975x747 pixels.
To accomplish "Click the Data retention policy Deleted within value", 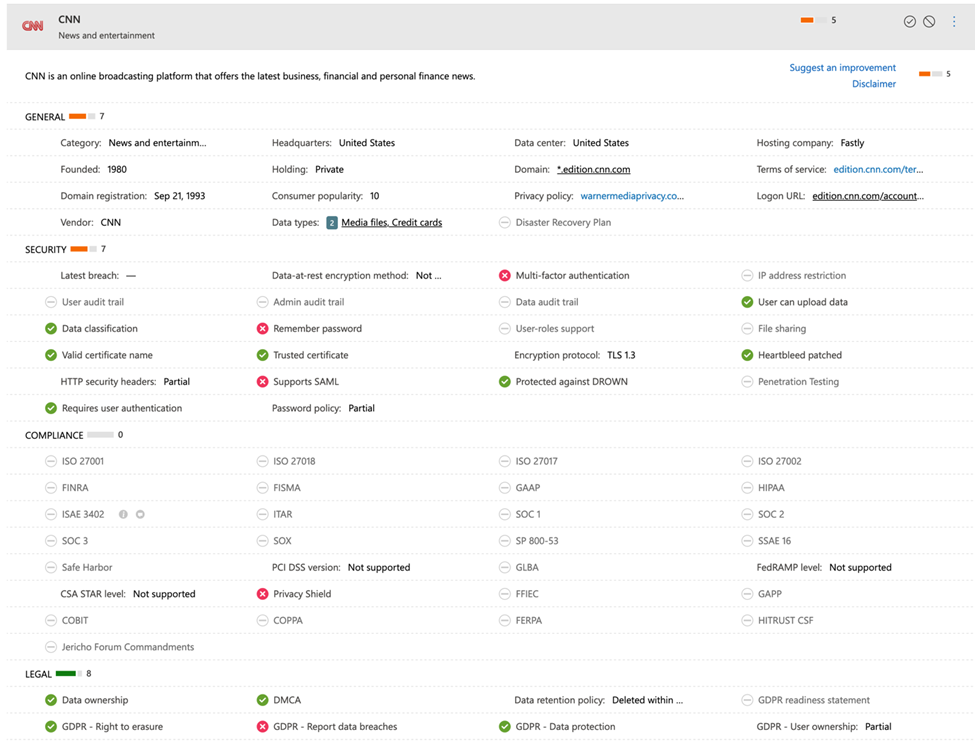I will pyautogui.click(x=647, y=700).
